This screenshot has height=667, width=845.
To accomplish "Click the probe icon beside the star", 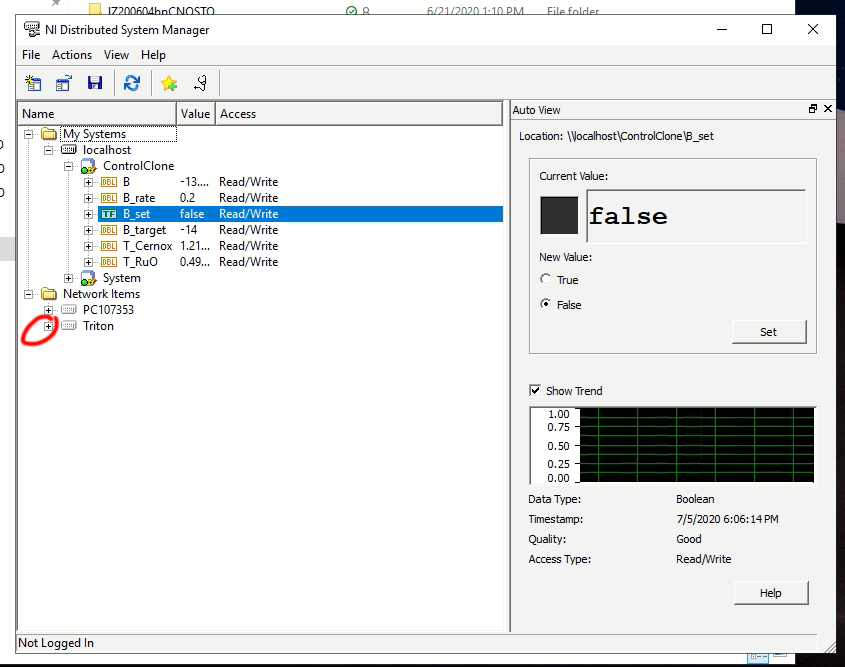I will (x=200, y=83).
